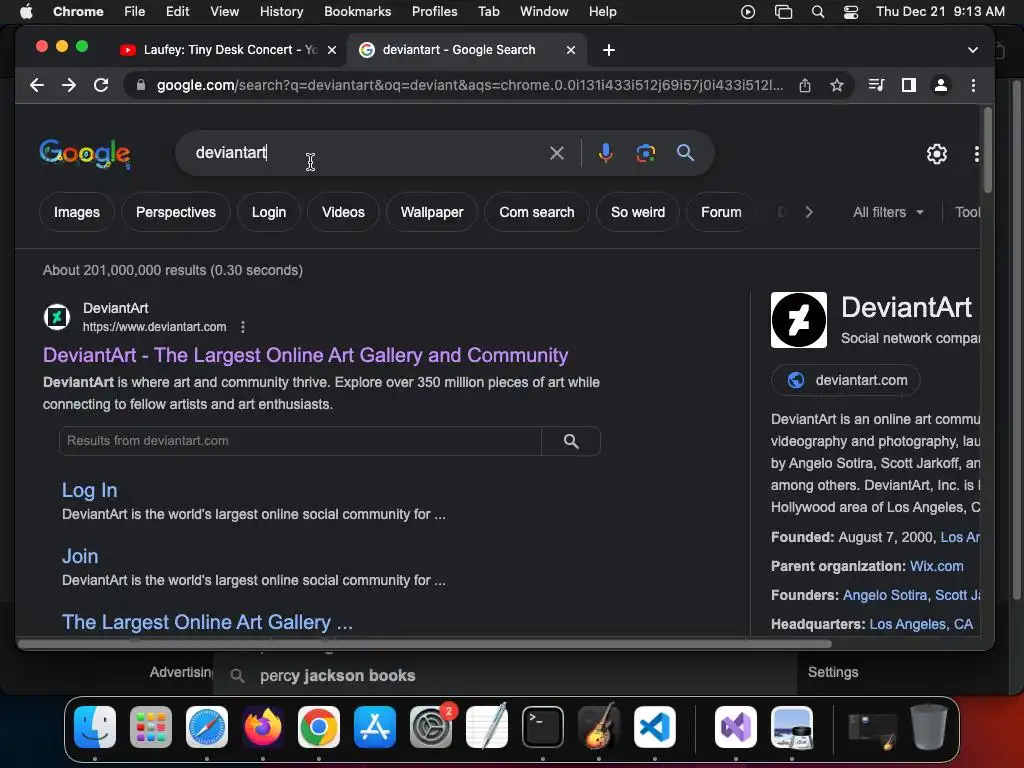This screenshot has width=1024, height=768.
Task: Select the Wallpaper filter chip
Action: (x=432, y=212)
